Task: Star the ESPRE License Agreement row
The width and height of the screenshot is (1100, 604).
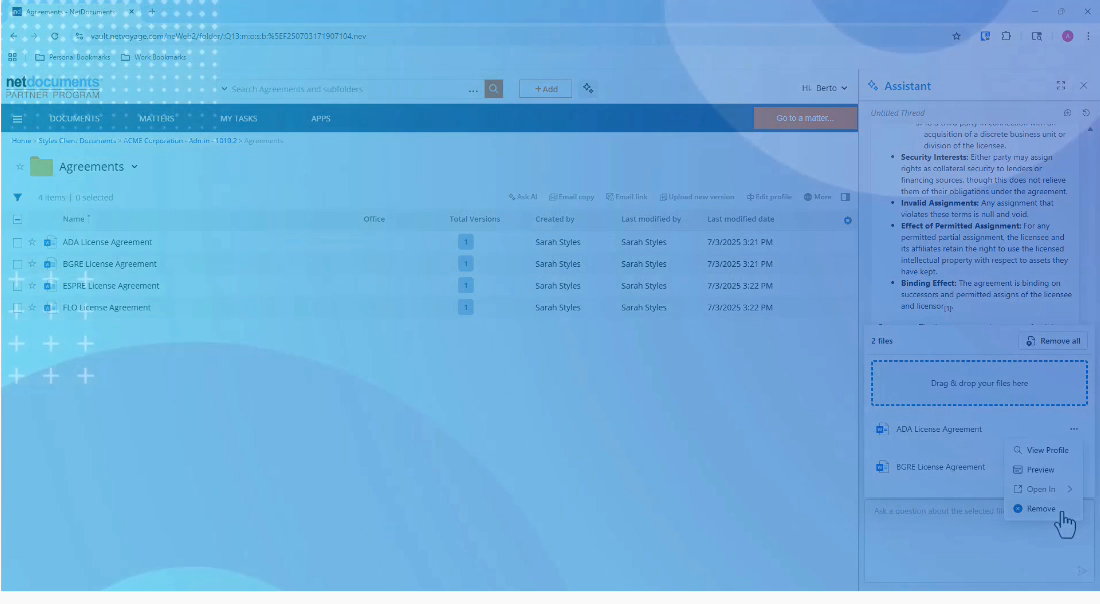Action: click(x=32, y=286)
